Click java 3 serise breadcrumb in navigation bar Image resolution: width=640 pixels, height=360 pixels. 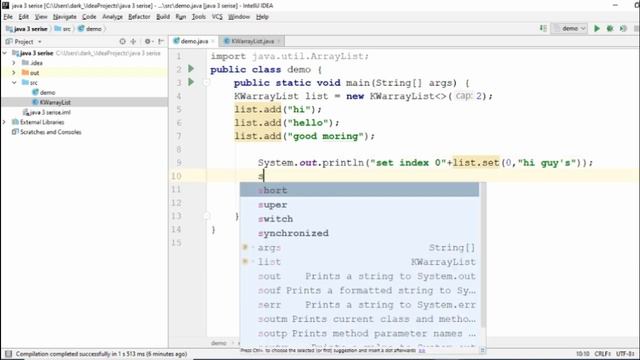(27, 29)
